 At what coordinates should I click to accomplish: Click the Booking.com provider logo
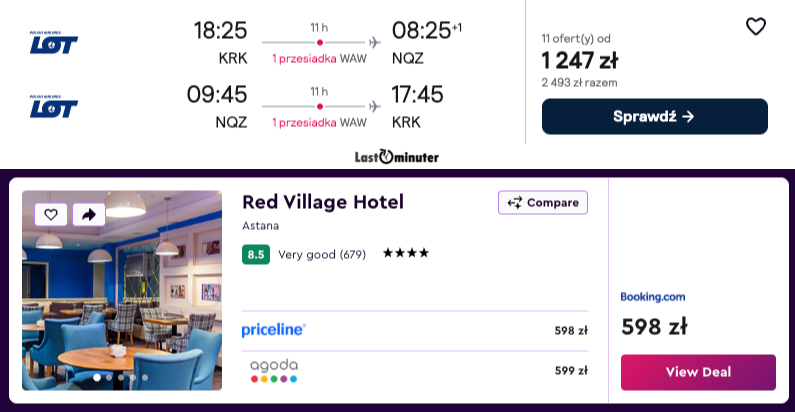pyautogui.click(x=653, y=297)
